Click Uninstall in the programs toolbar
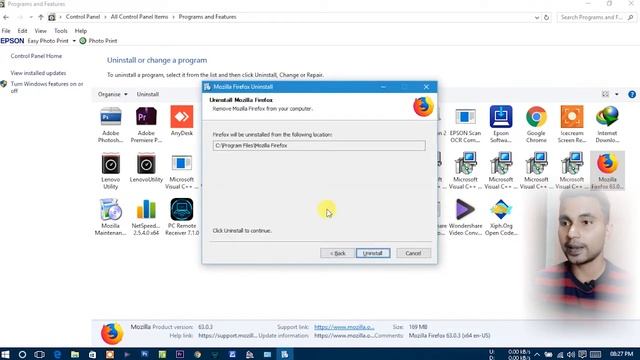 pyautogui.click(x=148, y=94)
